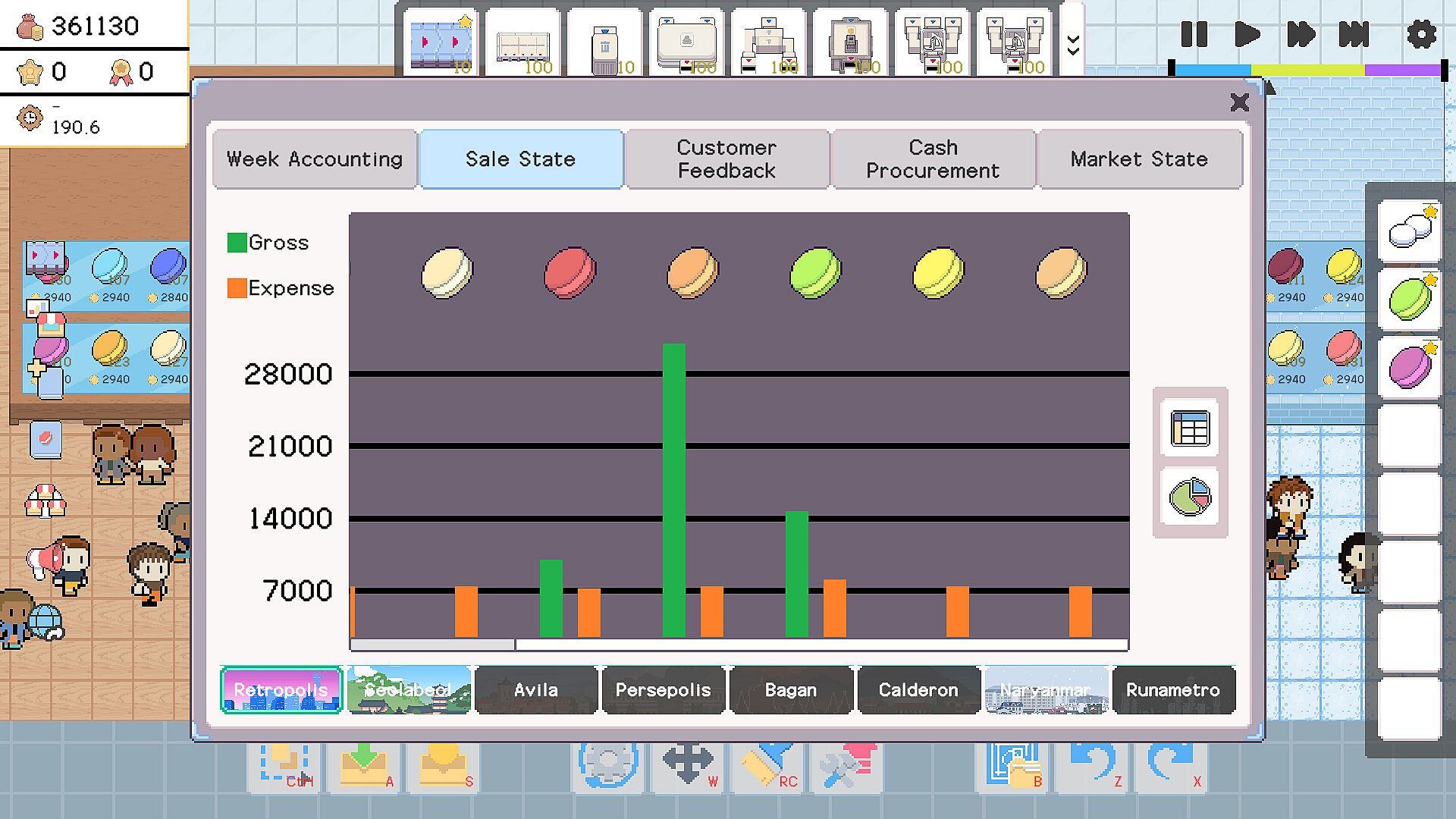Viewport: 1456px width, 819px height.
Task: Select the white macaron in right sidebar
Action: tap(1410, 231)
